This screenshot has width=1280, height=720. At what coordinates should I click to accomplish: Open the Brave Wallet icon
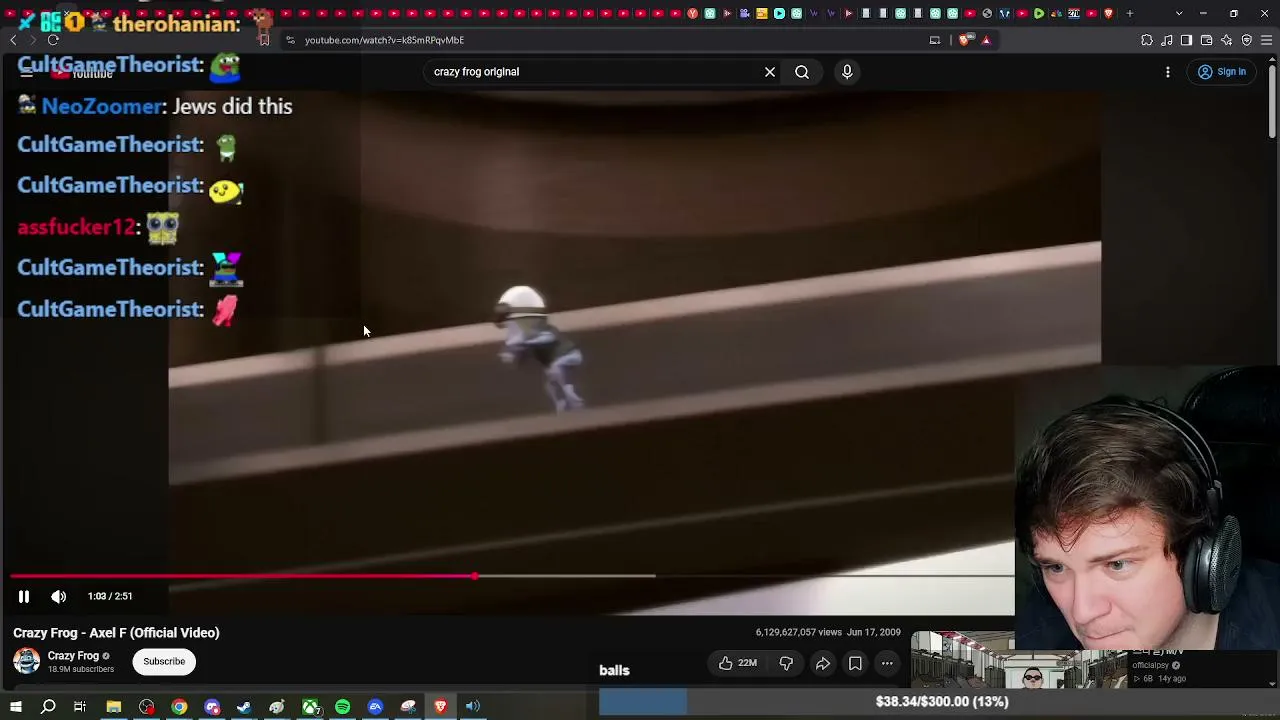(1207, 40)
